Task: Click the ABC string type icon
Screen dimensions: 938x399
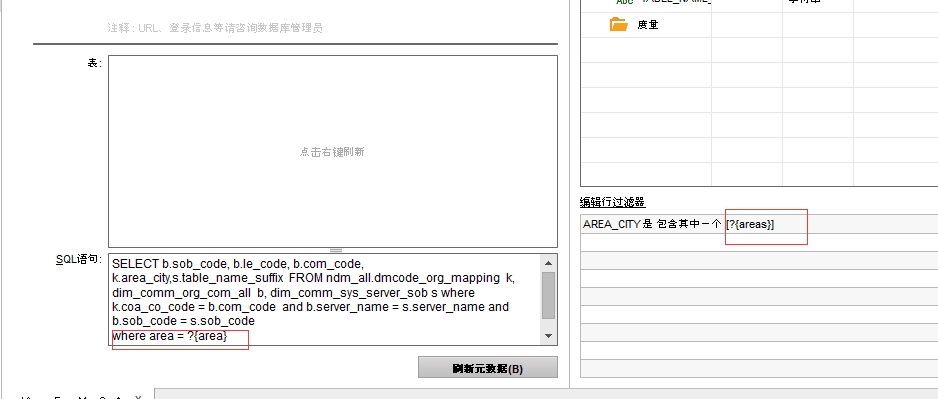Action: [x=624, y=2]
